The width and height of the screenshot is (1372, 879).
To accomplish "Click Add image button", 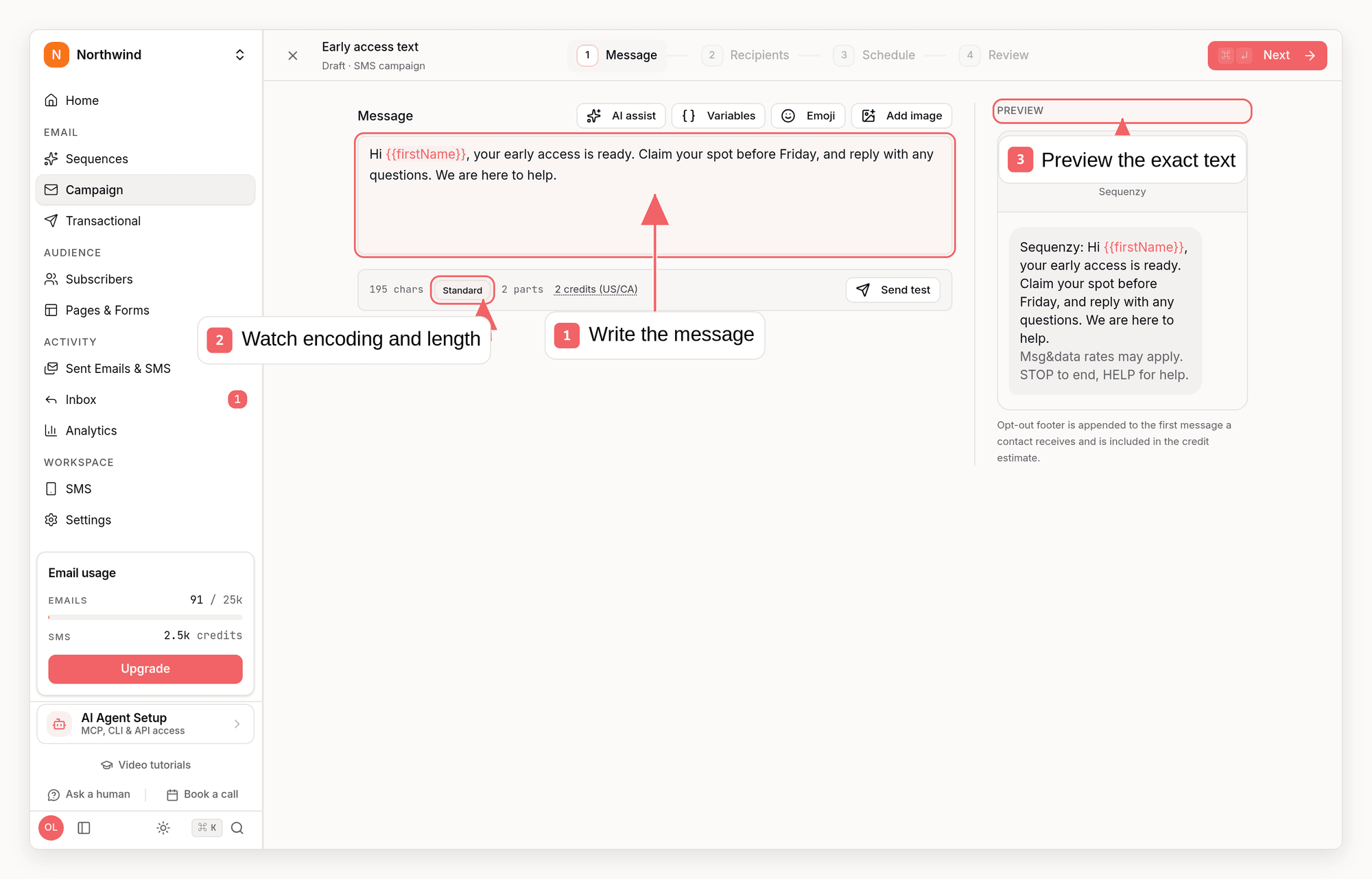I will (901, 116).
